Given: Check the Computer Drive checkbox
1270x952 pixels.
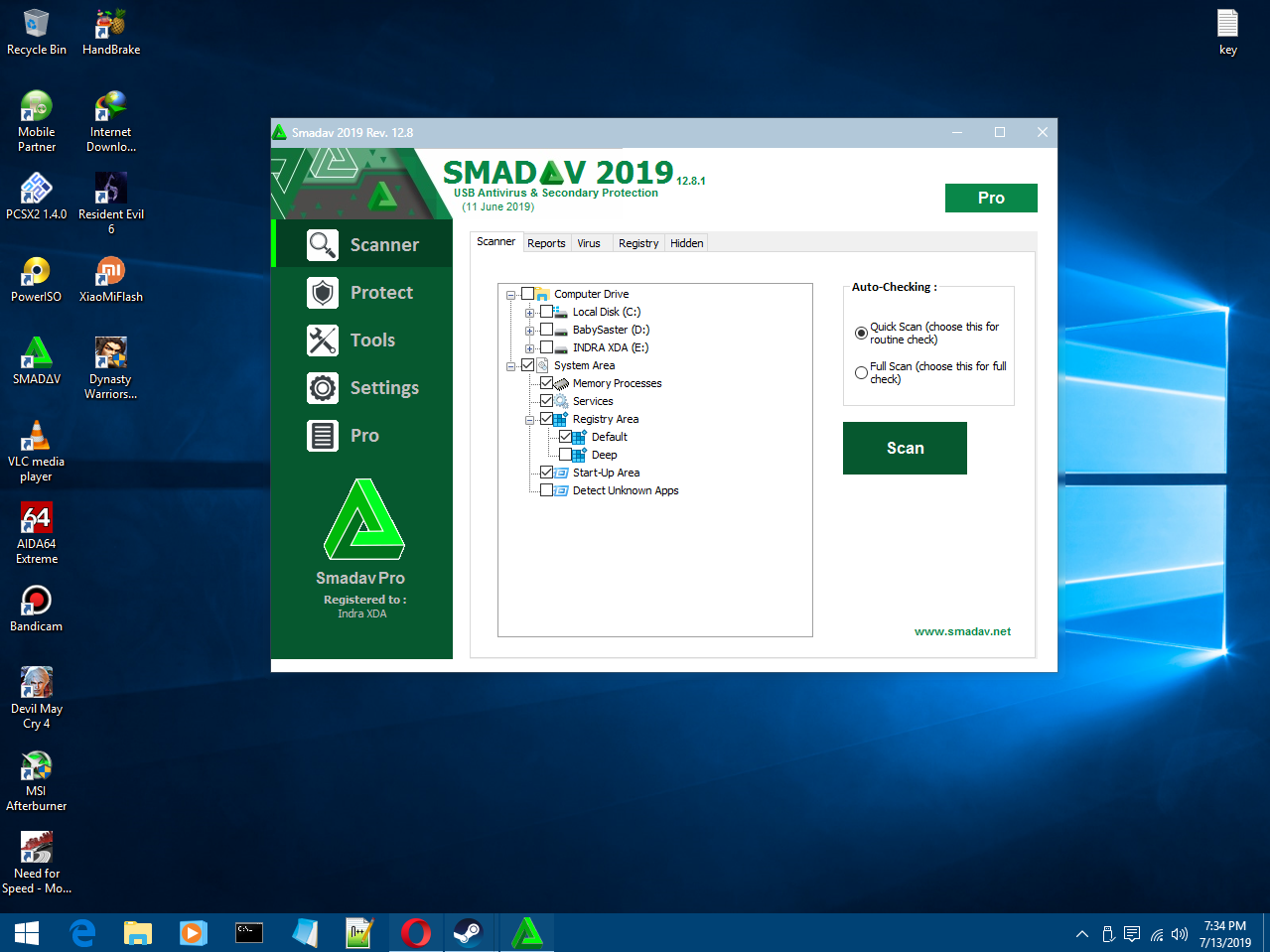Looking at the screenshot, I should (x=528, y=294).
